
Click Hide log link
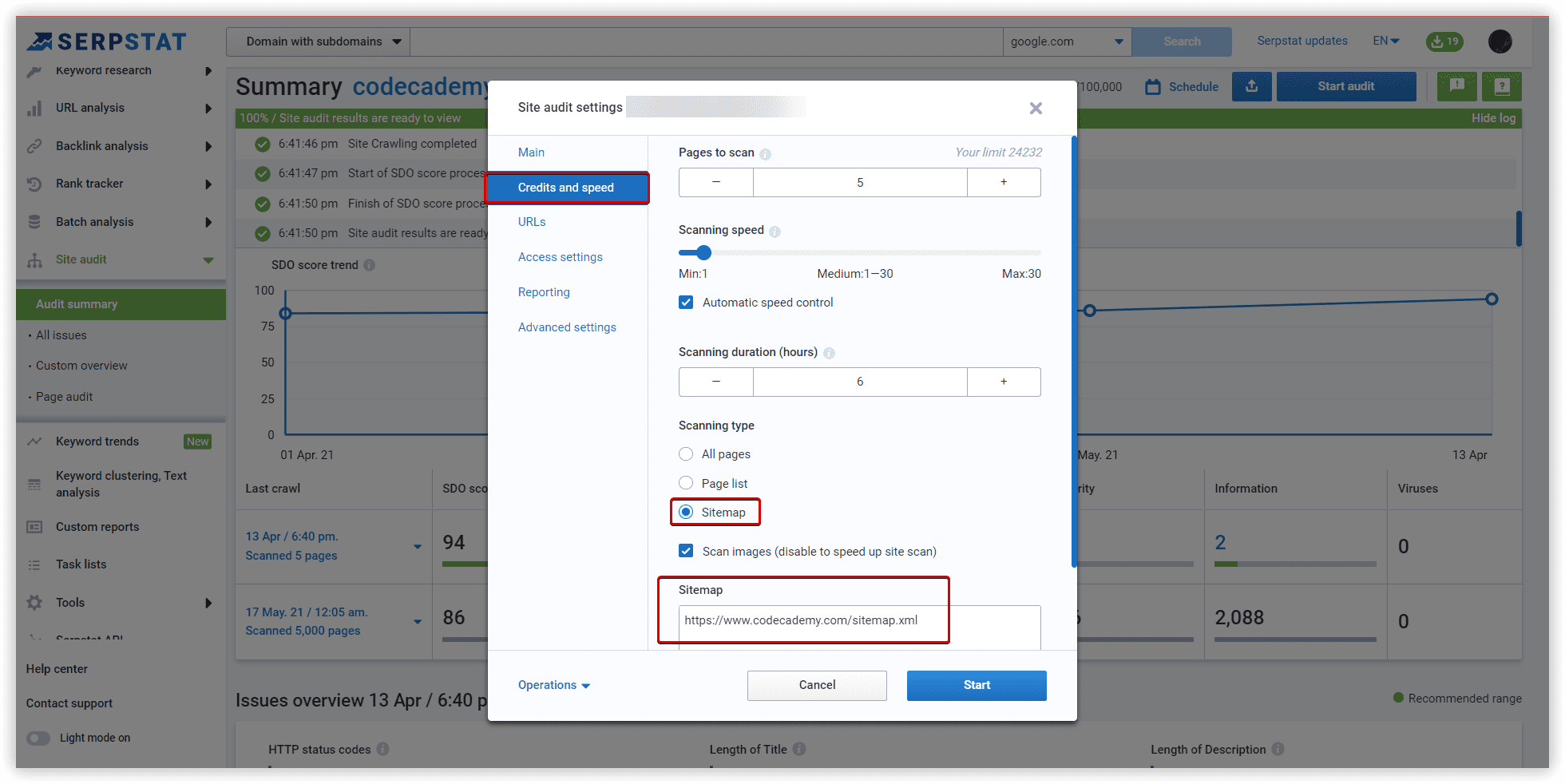pyautogui.click(x=1493, y=118)
